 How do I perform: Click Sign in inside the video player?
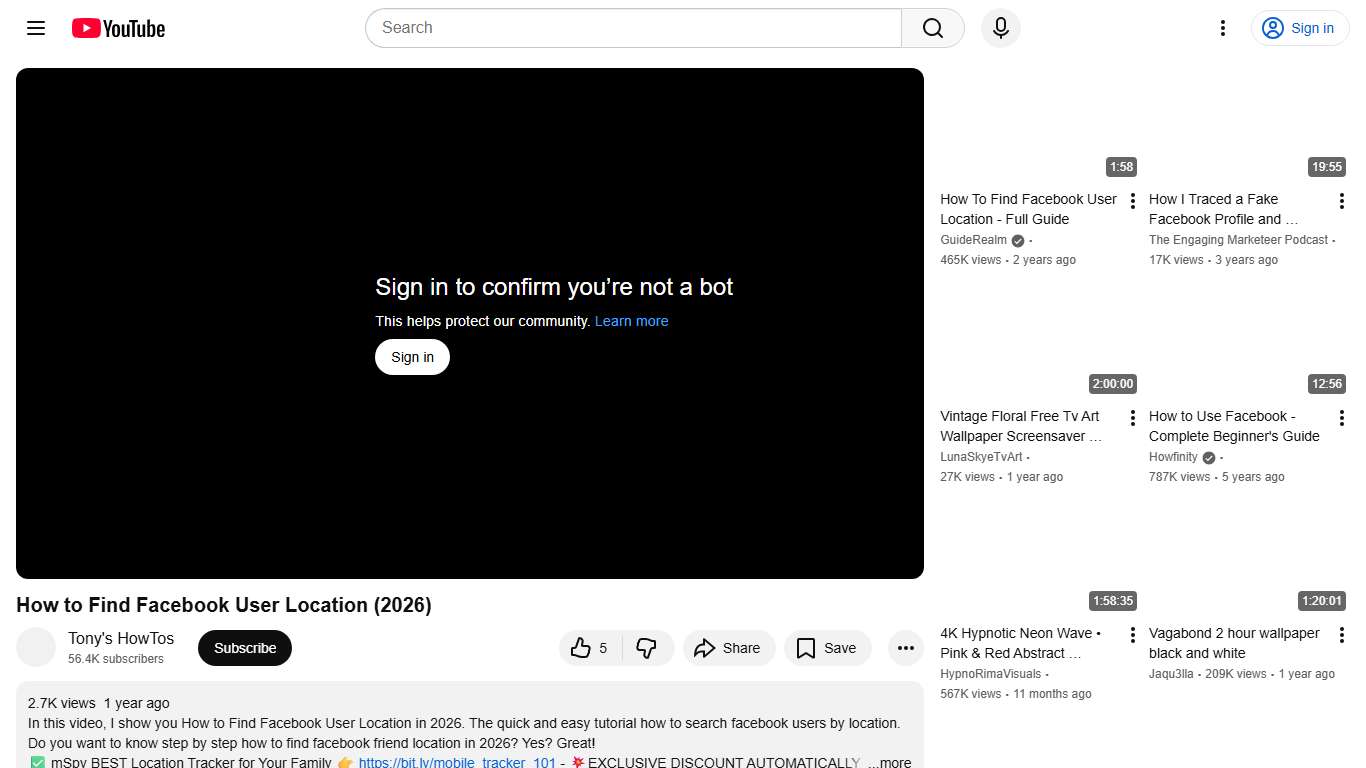411,357
